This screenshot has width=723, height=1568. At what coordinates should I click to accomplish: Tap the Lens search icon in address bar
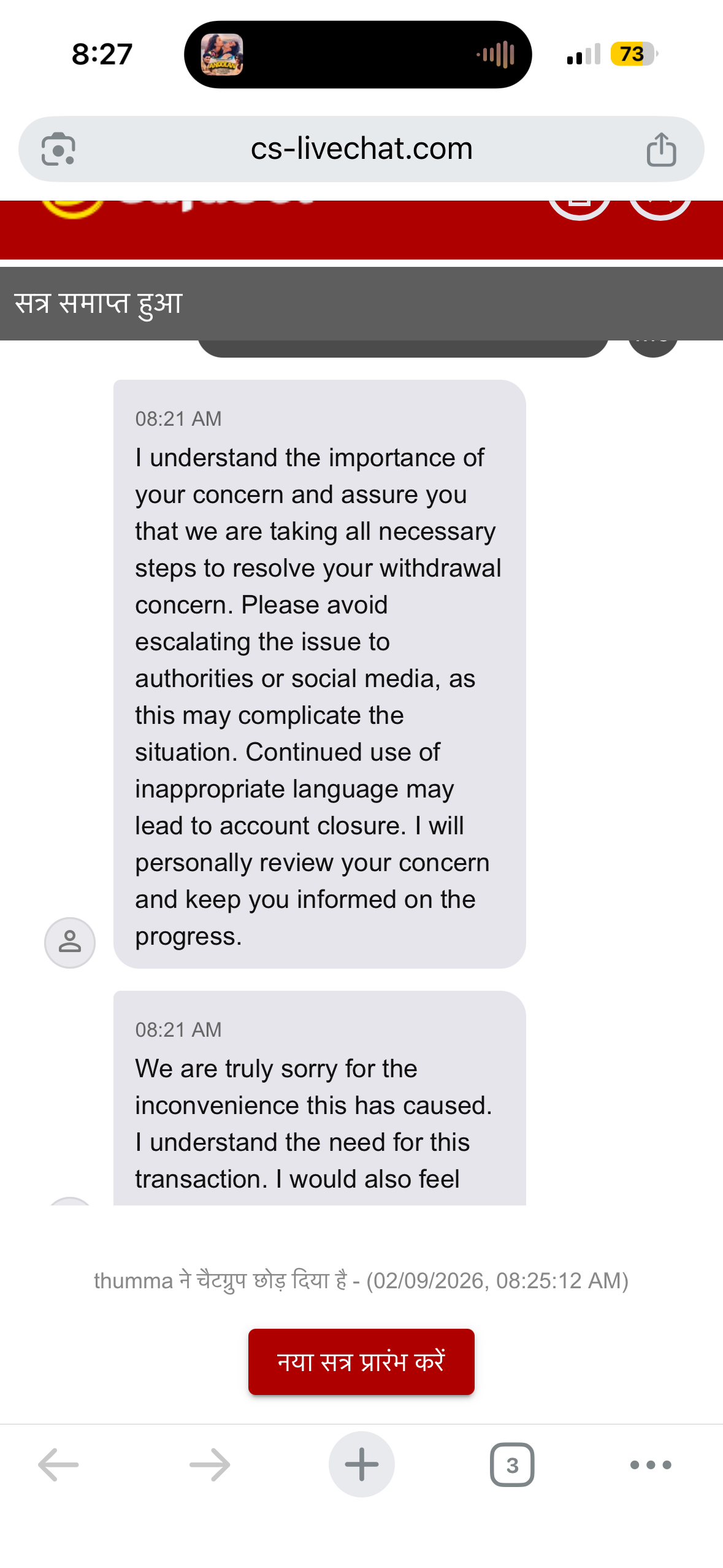(x=58, y=149)
